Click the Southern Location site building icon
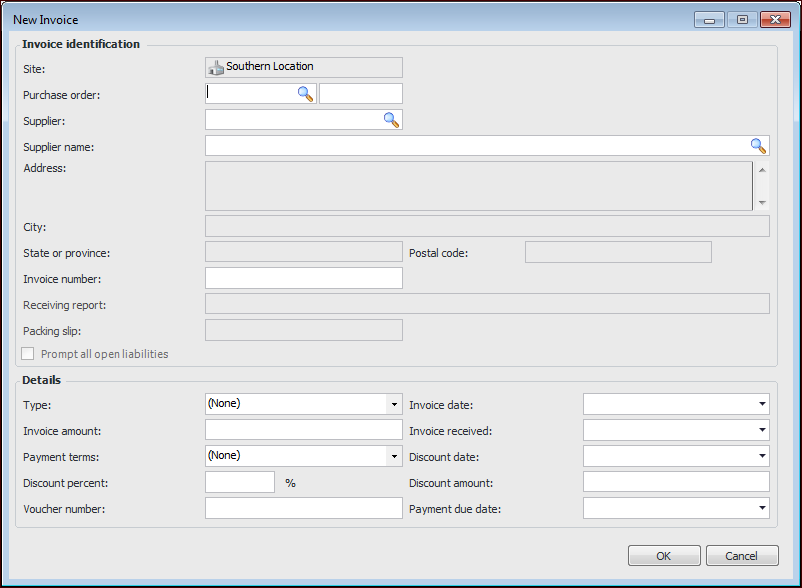 [215, 67]
